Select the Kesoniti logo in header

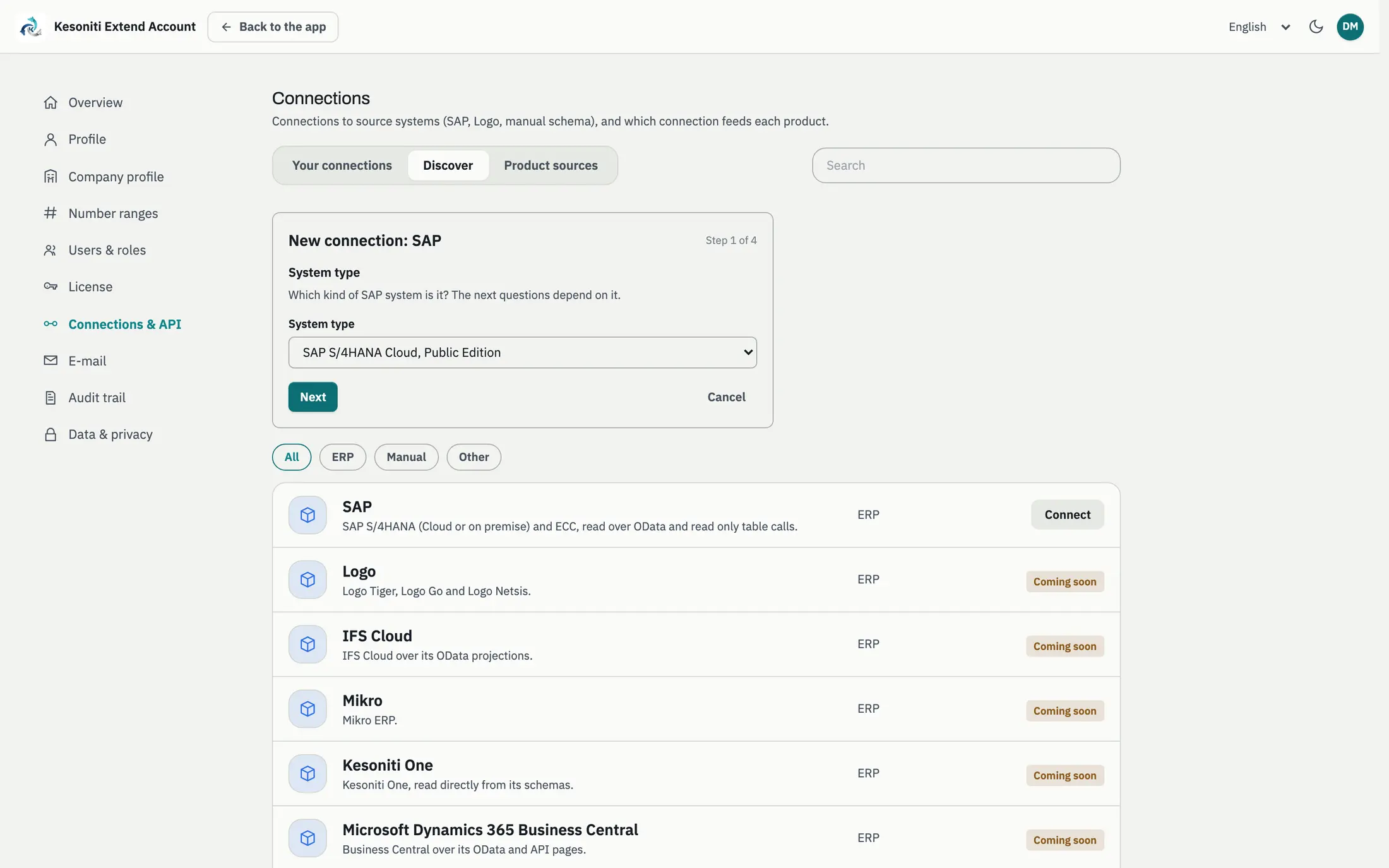[30, 27]
